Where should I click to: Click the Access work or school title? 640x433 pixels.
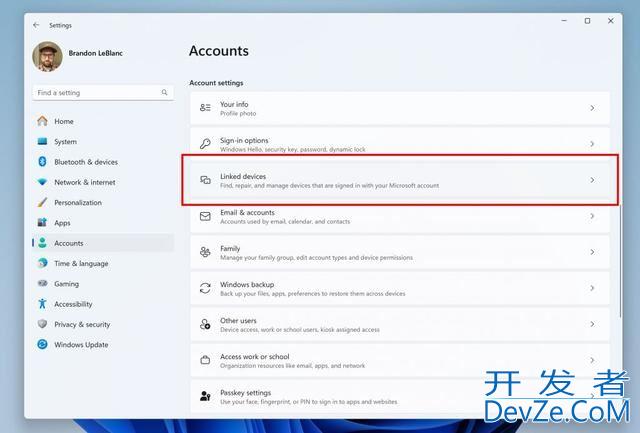tap(255, 357)
